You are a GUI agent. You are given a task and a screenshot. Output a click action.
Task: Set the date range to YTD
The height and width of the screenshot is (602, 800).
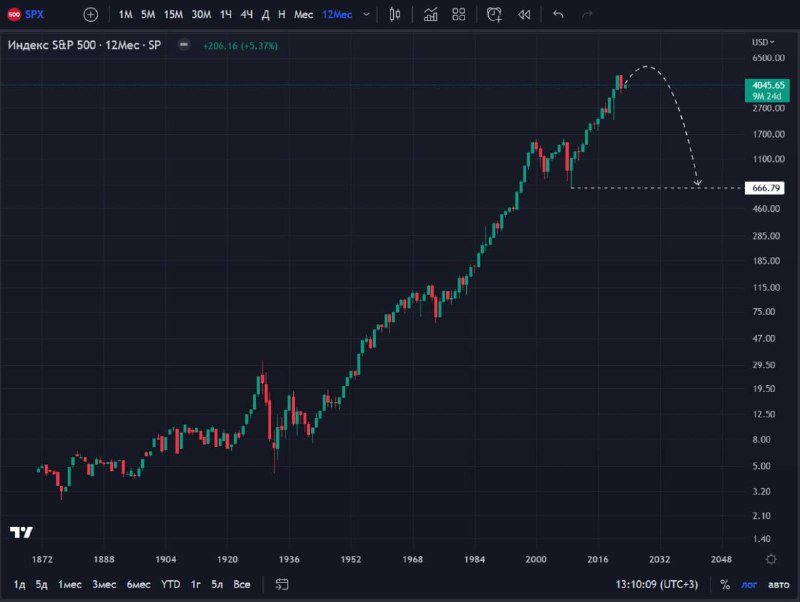[170, 585]
